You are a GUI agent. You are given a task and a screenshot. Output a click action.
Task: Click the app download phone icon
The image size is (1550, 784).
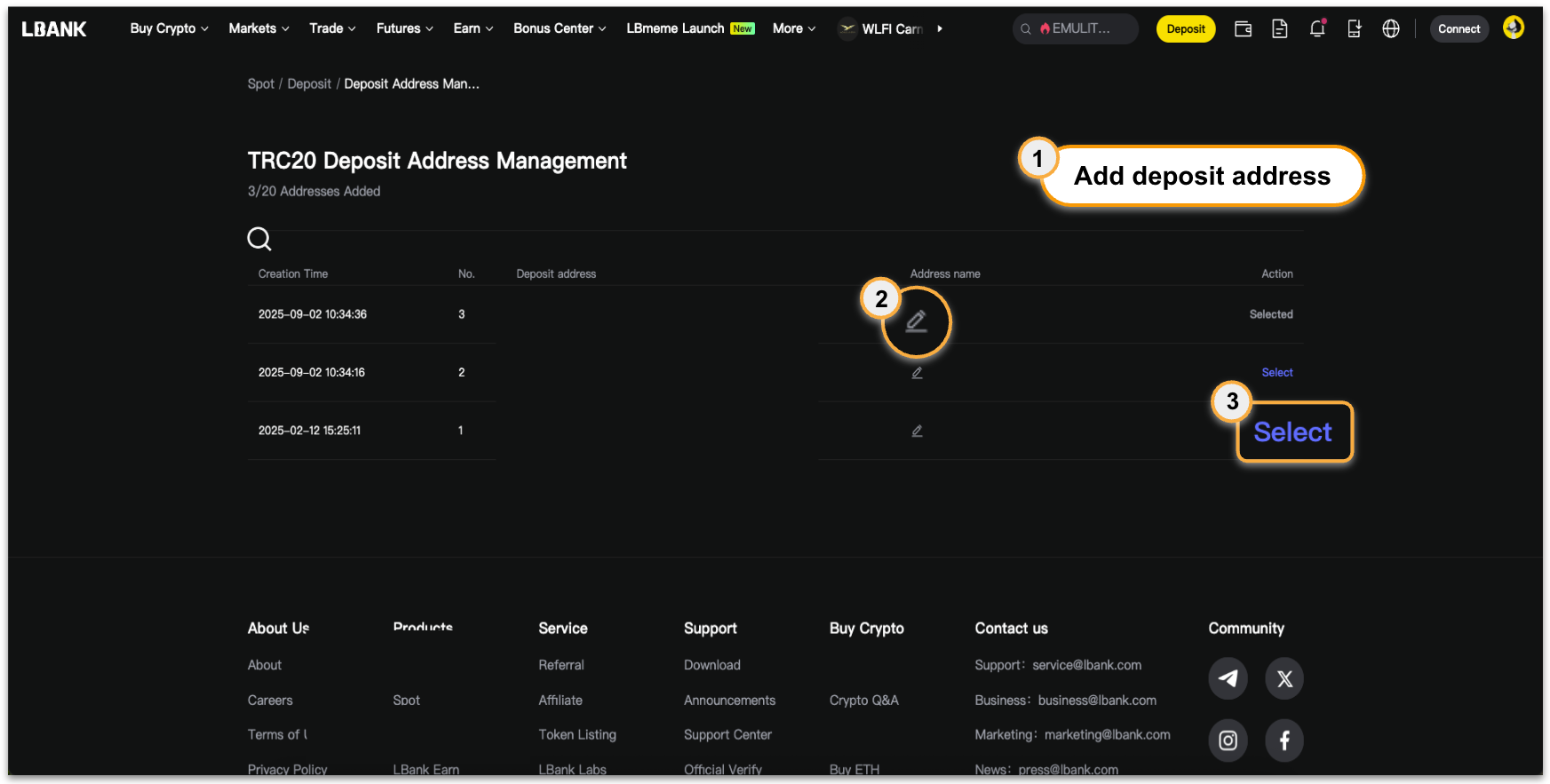point(1354,29)
